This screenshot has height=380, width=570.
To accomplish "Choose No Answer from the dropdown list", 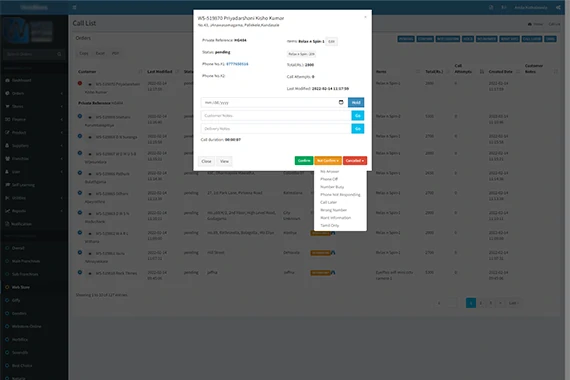I will pyautogui.click(x=330, y=171).
